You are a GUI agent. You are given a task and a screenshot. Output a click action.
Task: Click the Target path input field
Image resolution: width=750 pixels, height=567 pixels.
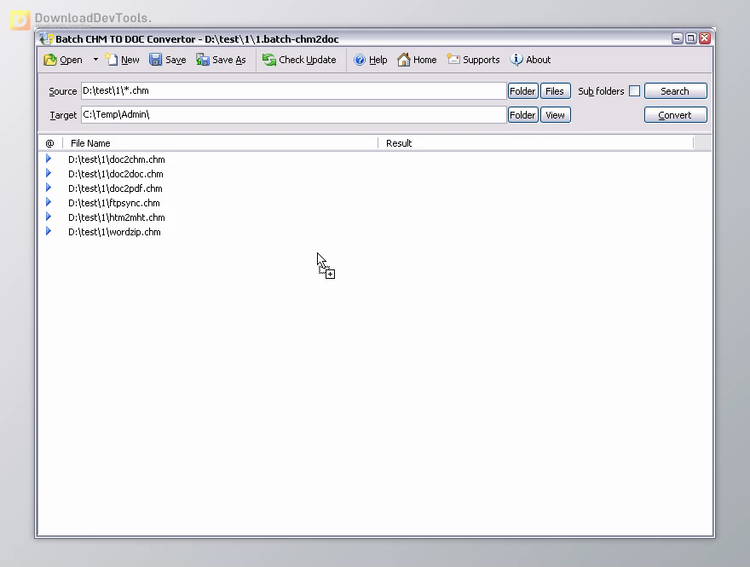pos(294,115)
